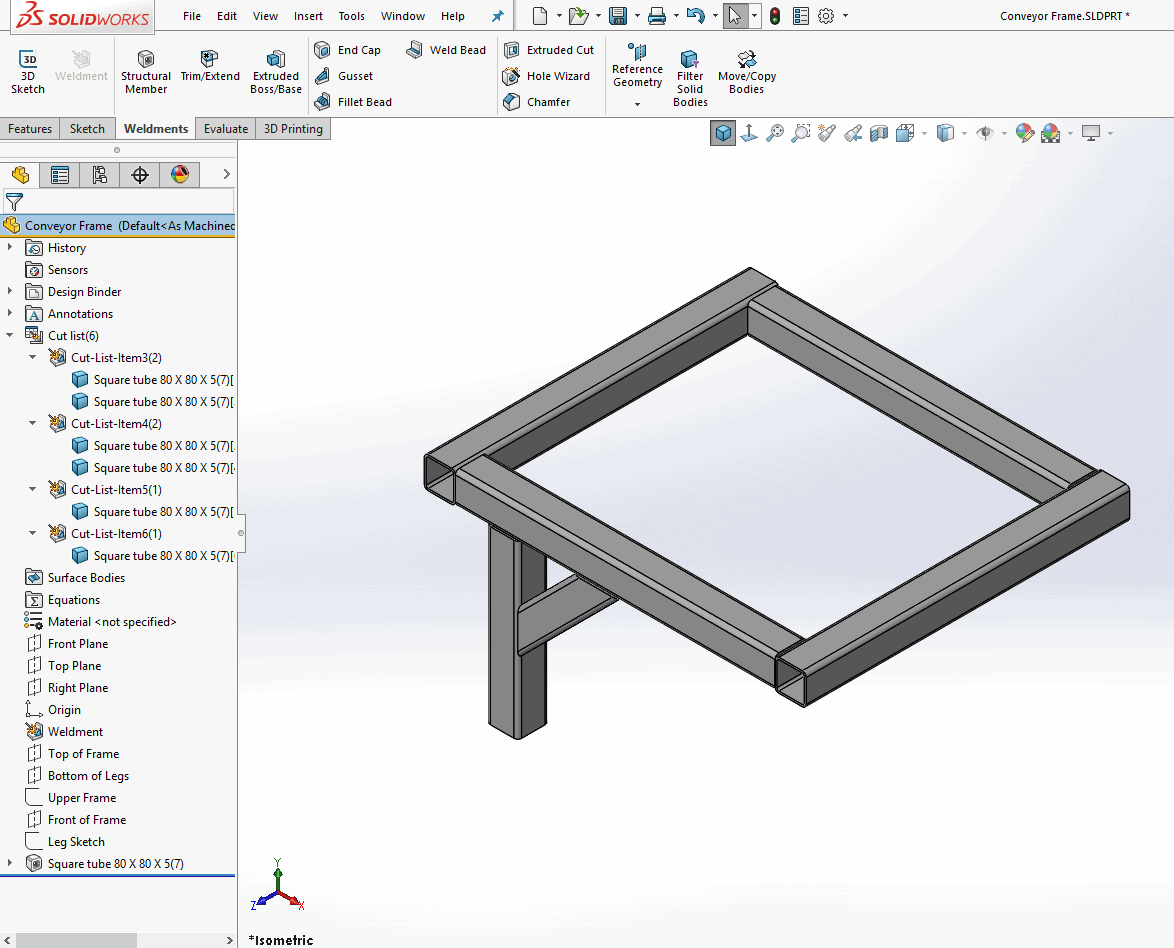
Task: Open the Insert menu
Action: click(308, 16)
